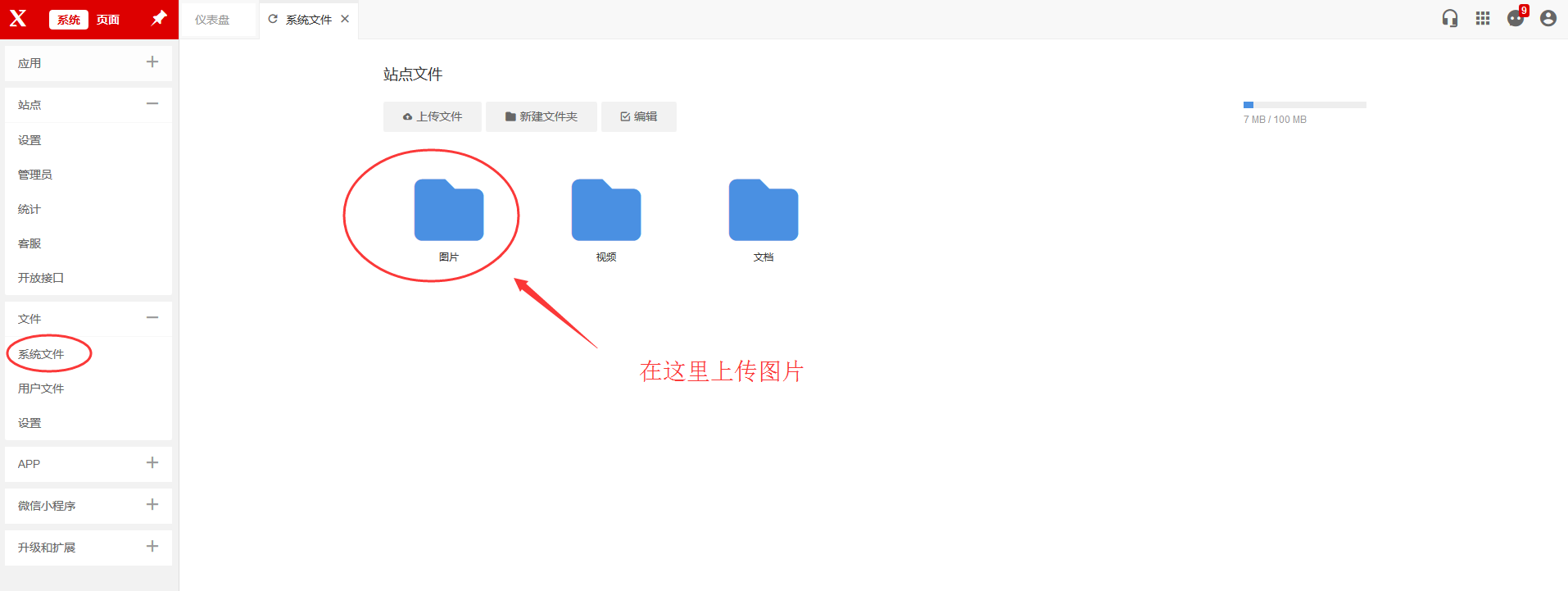The width and height of the screenshot is (1568, 591).
Task: Expand the 应用 section
Action: pos(152,62)
